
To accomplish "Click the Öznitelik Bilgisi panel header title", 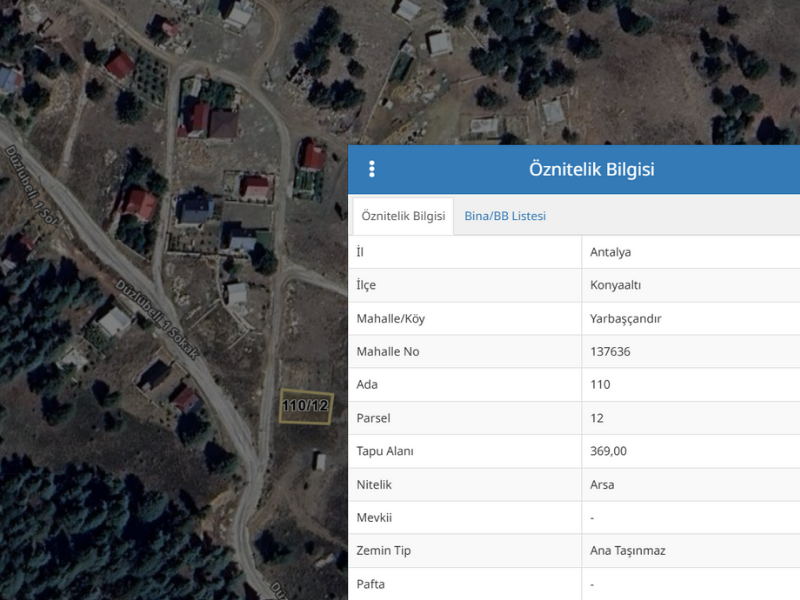I will 591,169.
